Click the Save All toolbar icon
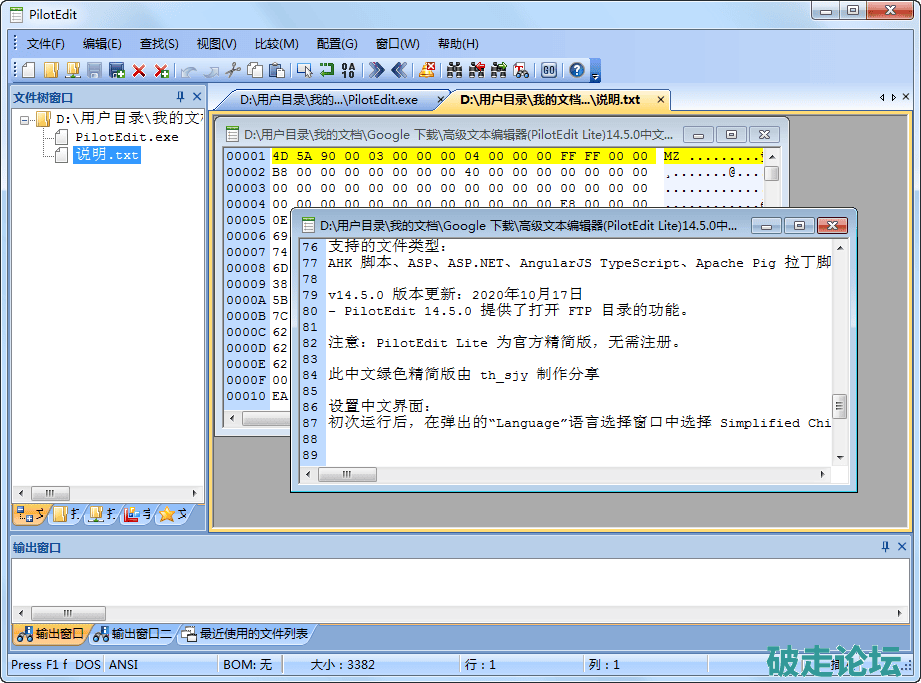 tap(117, 70)
